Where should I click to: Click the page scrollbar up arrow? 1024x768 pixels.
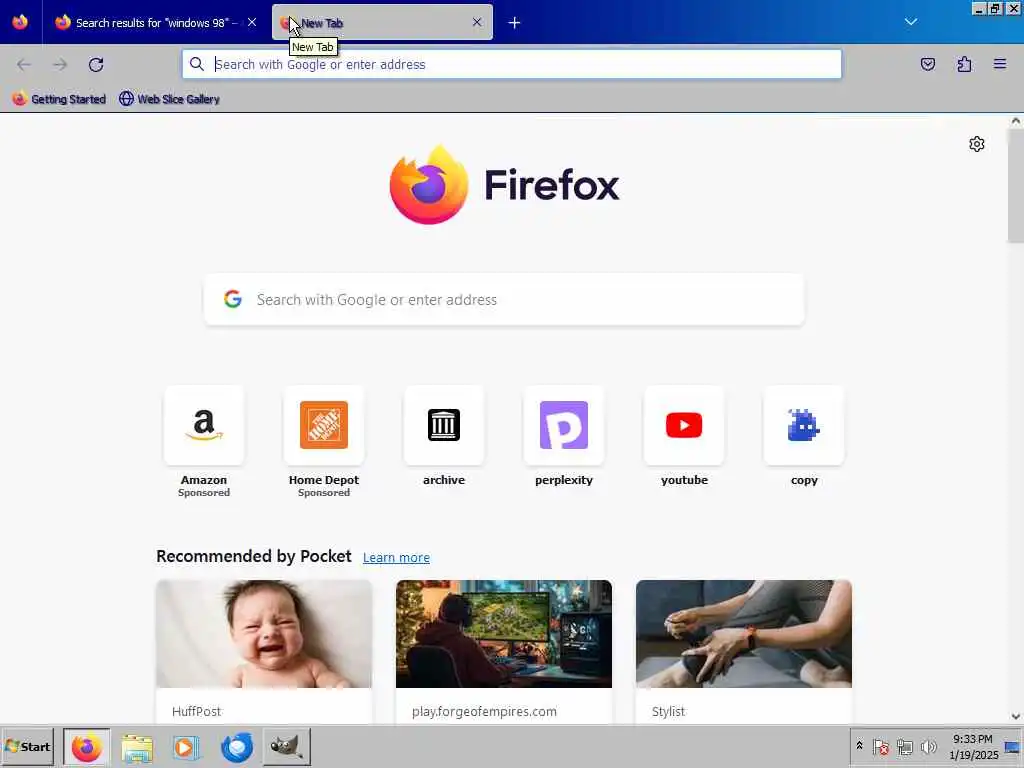coord(1015,121)
